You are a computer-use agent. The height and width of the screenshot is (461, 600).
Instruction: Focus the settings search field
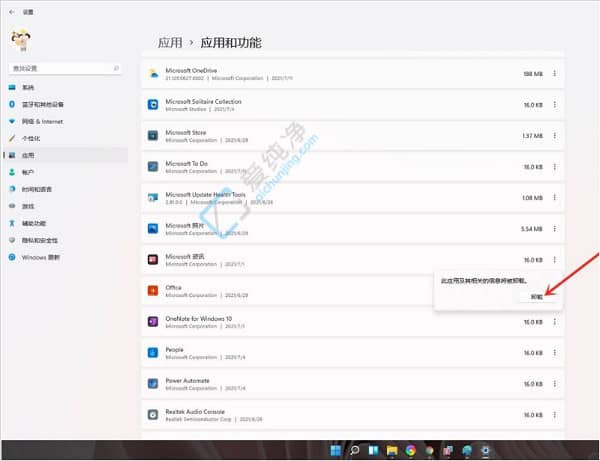coord(65,68)
